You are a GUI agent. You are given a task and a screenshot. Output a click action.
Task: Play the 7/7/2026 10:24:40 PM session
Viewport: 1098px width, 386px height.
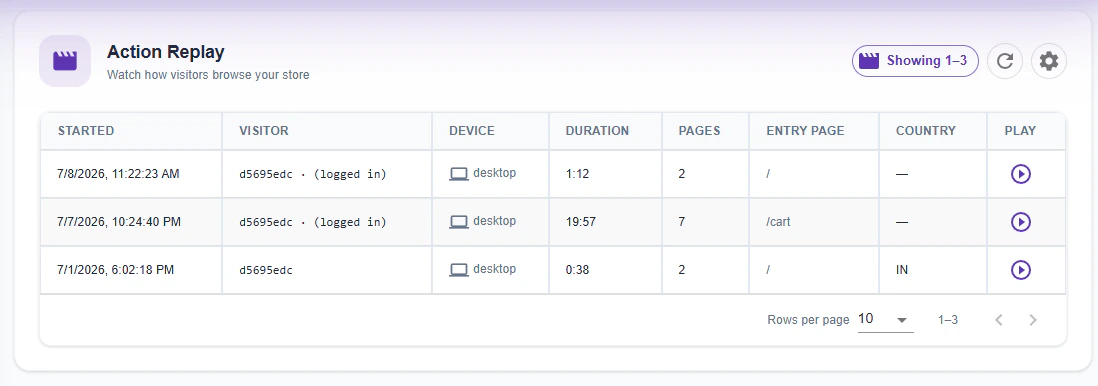click(1020, 222)
